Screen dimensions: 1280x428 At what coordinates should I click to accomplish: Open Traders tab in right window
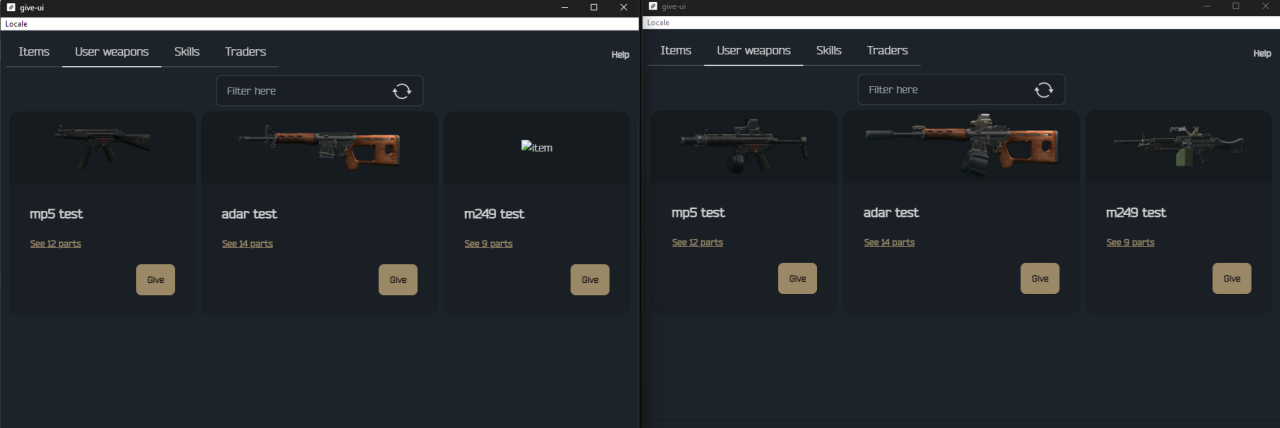point(887,50)
